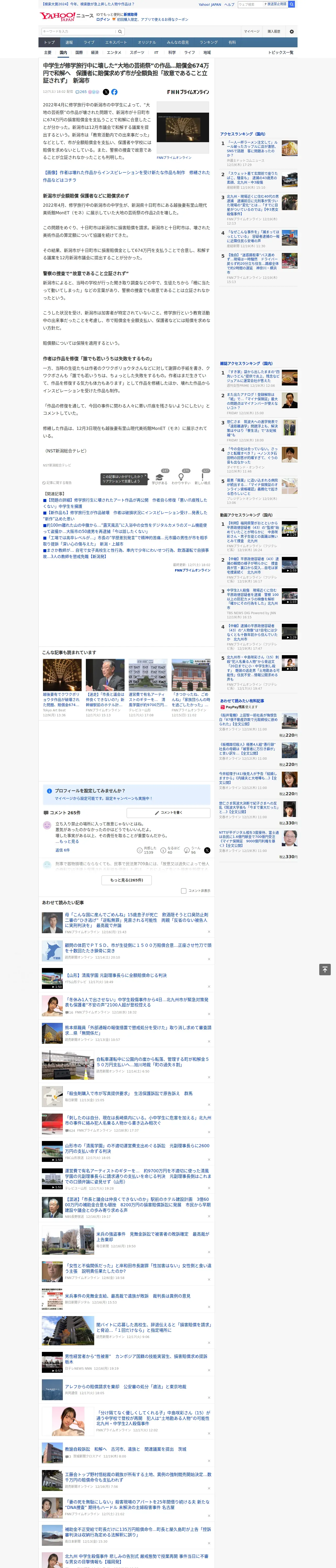Select the 国際 category tab

point(79,52)
